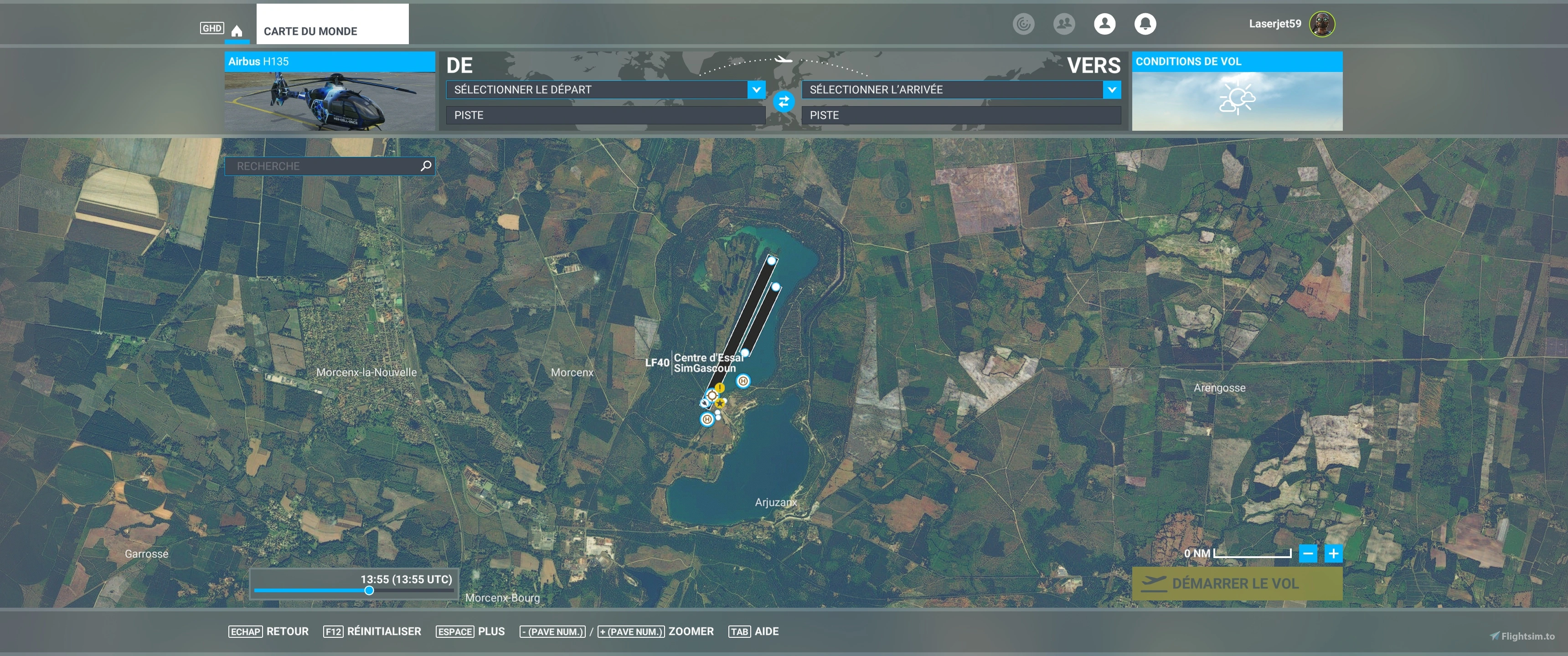This screenshot has height=656, width=1568.
Task: Click the time of day slider handle
Action: 369,590
